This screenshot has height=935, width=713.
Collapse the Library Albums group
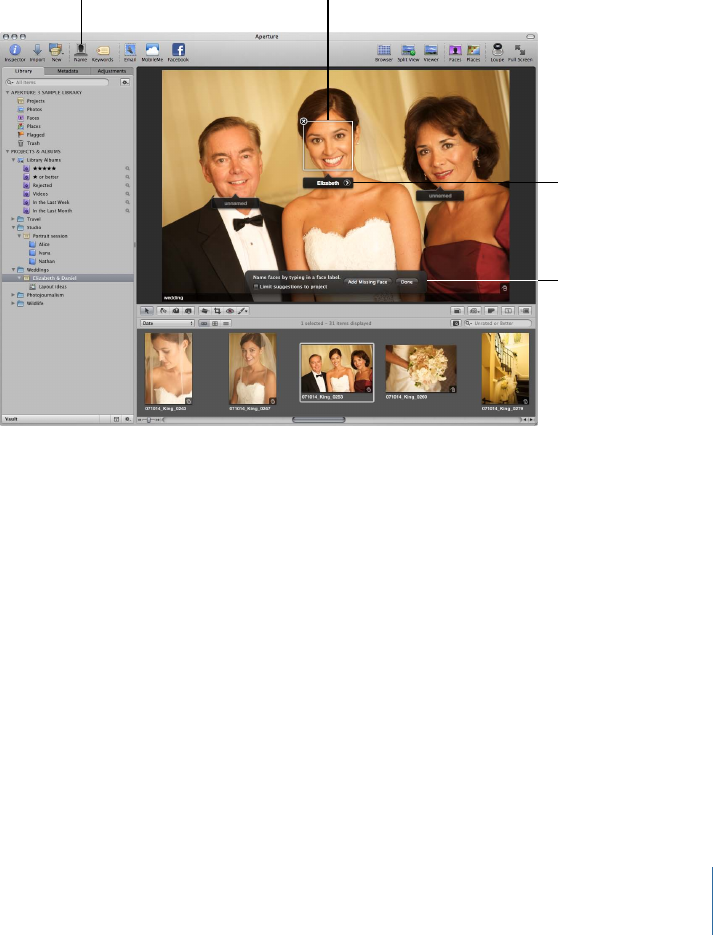[x=14, y=160]
